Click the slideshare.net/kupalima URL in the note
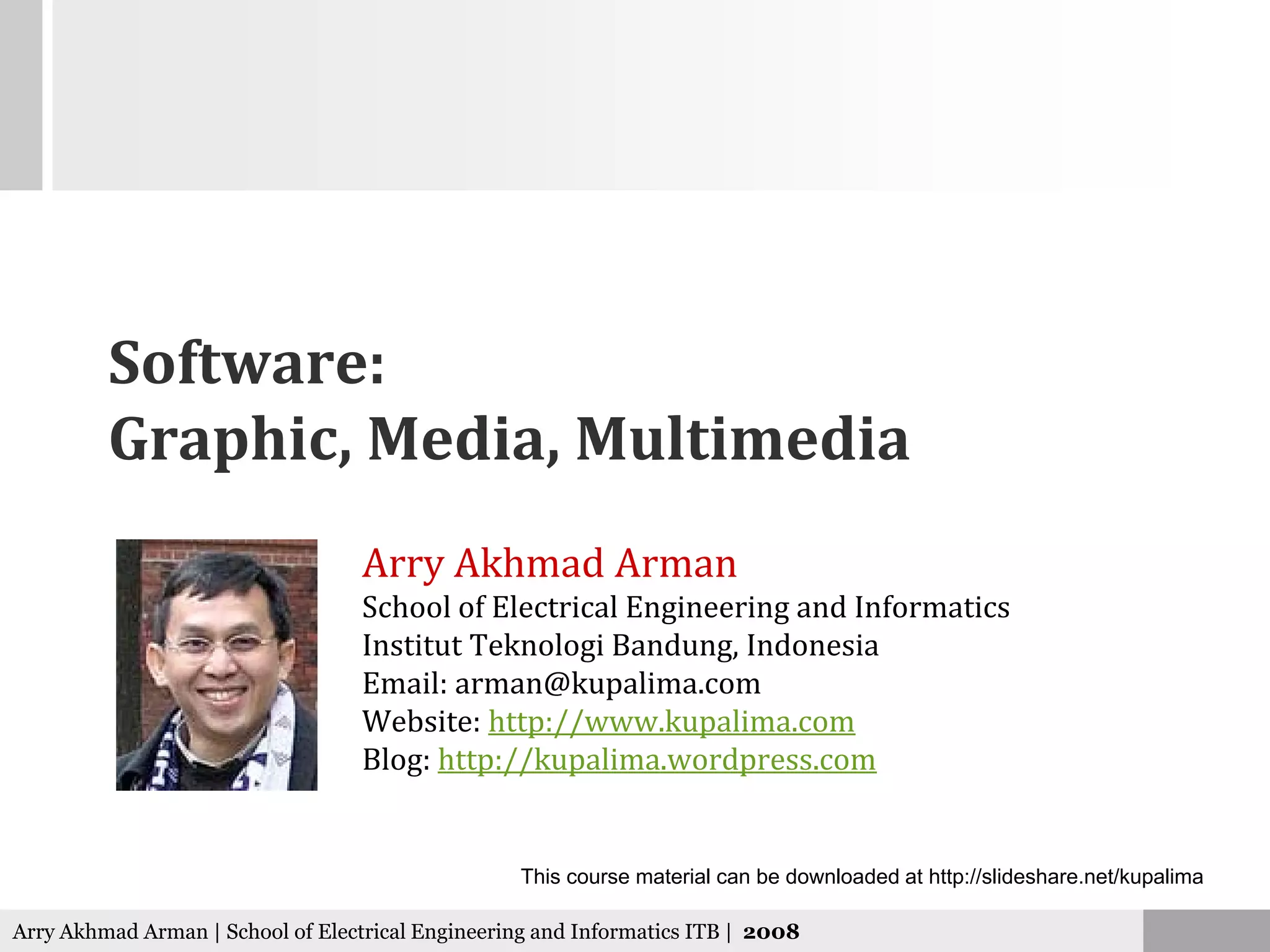This screenshot has height=952, width=1270. tap(1065, 877)
